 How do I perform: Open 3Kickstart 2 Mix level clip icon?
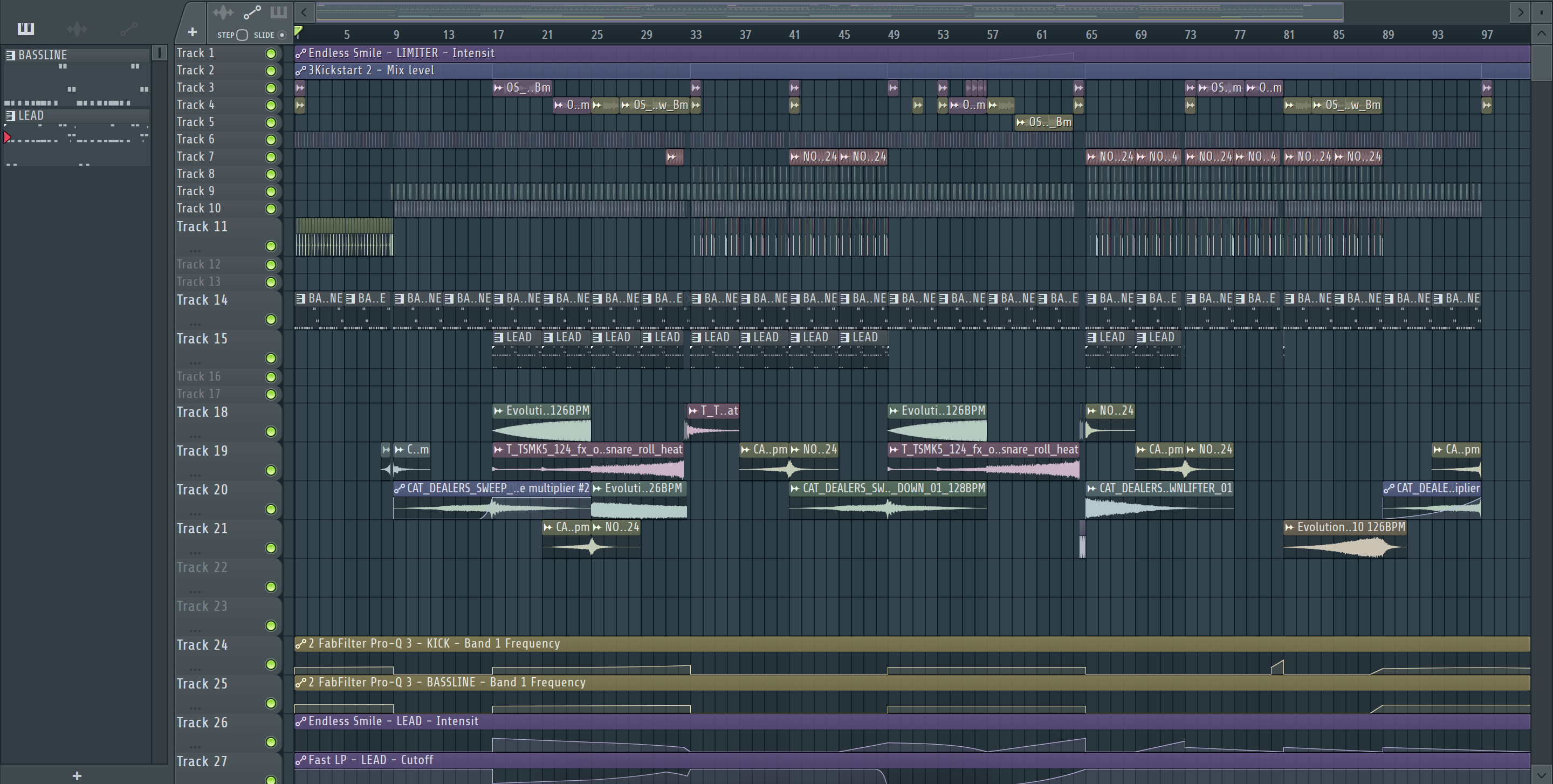(300, 71)
